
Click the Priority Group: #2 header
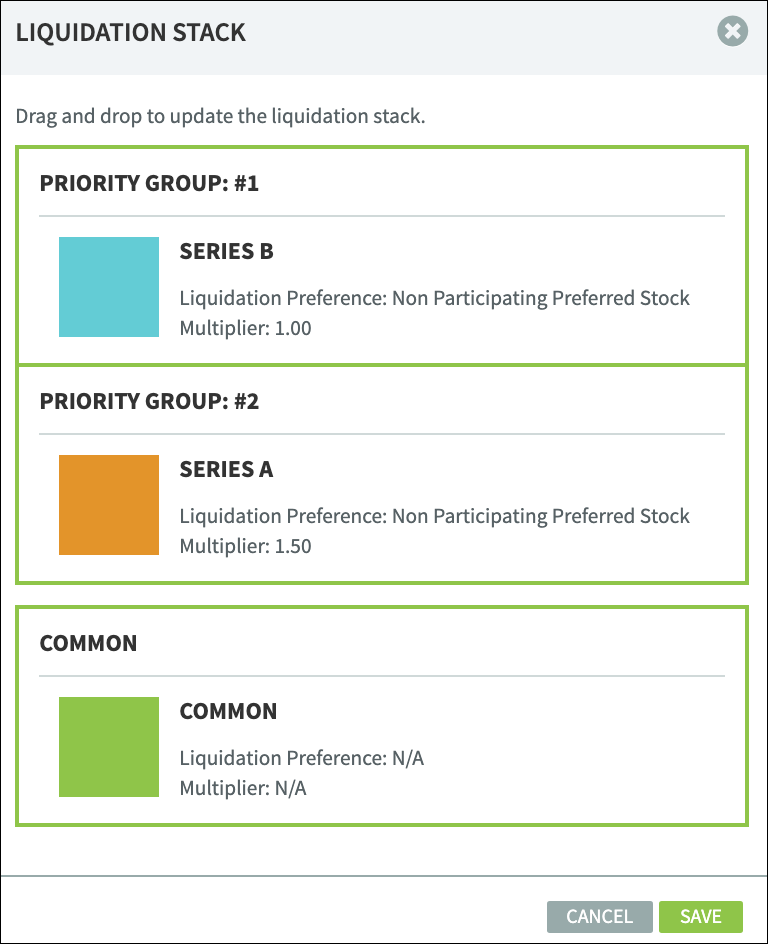click(149, 401)
